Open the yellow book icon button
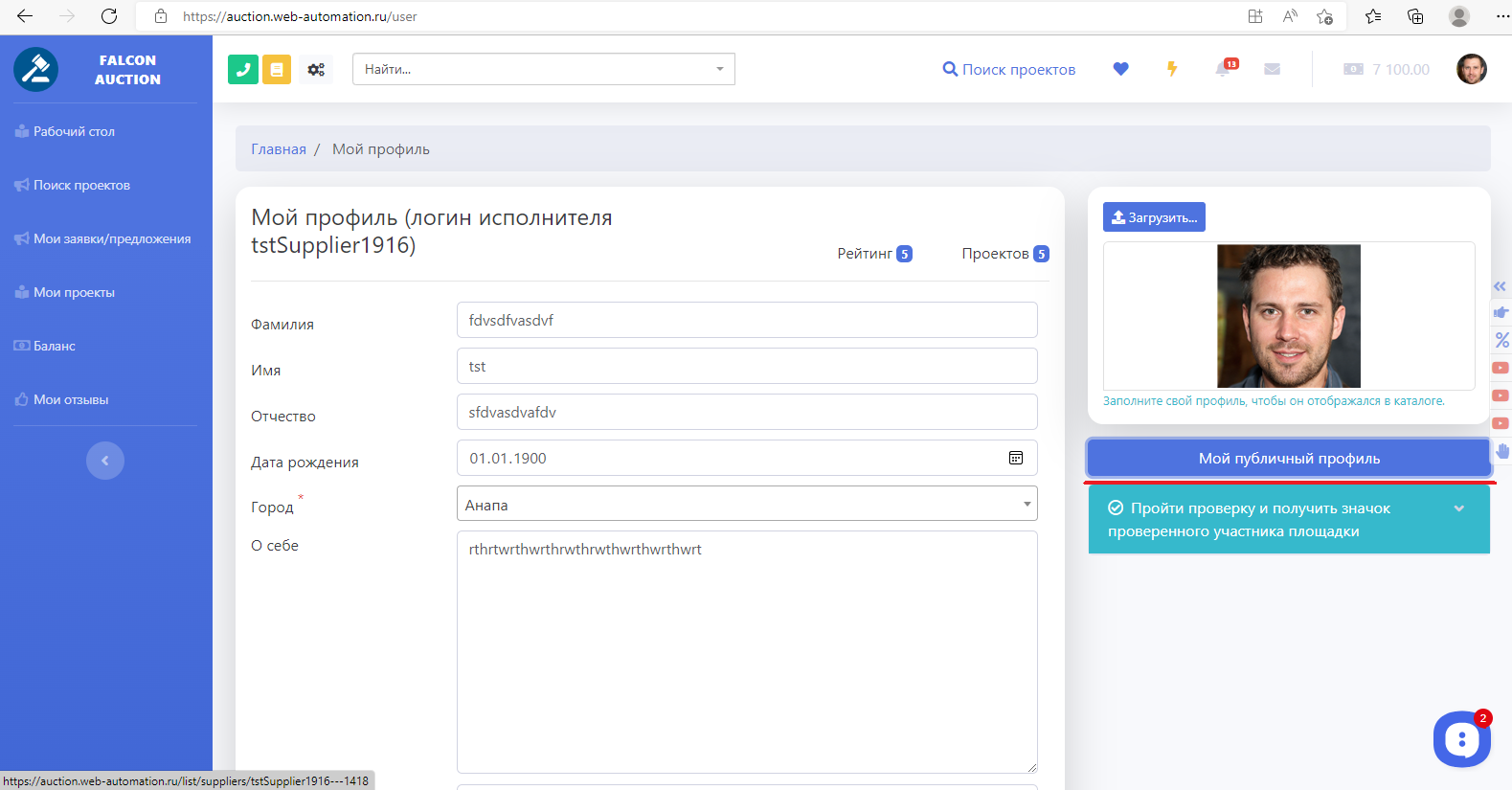This screenshot has width=1512, height=790. (x=277, y=69)
